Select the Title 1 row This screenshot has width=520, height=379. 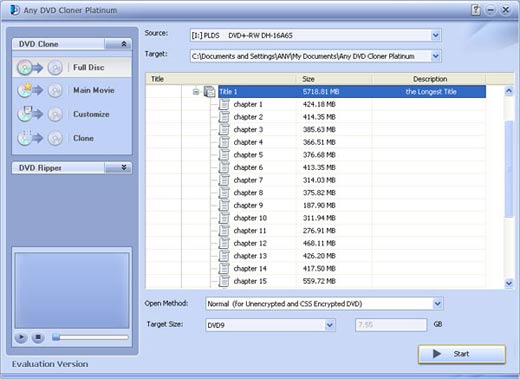pyautogui.click(x=352, y=92)
